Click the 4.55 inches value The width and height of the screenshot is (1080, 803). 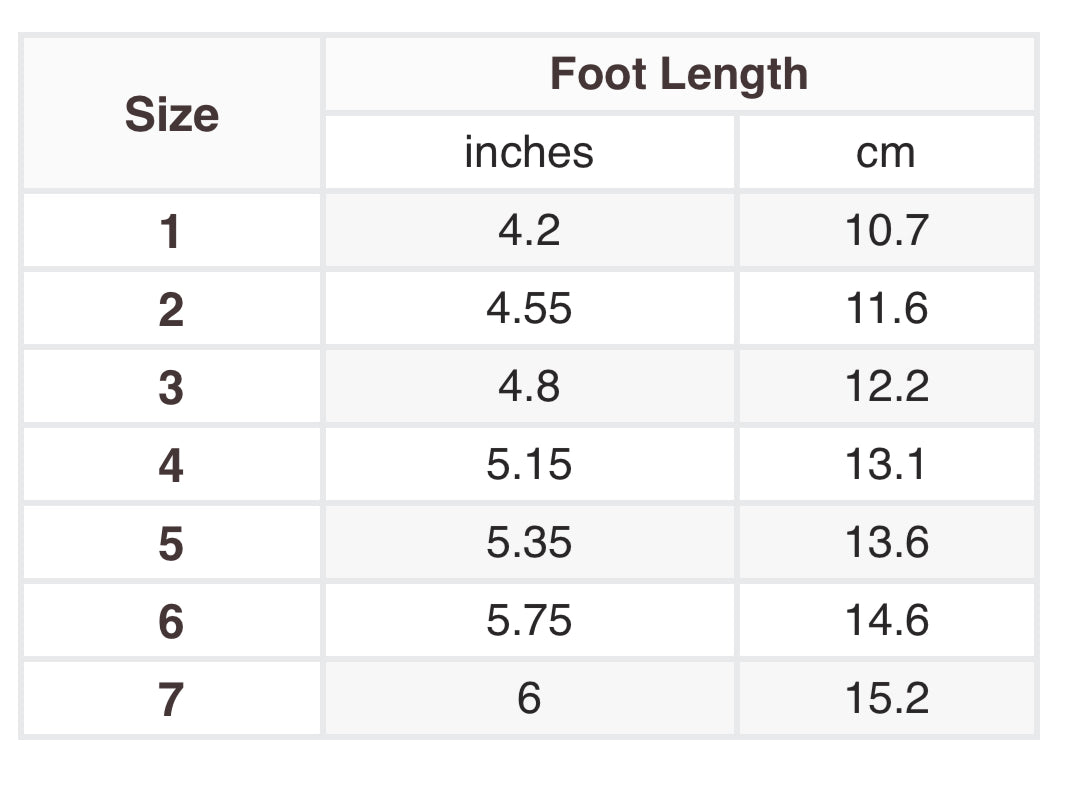click(x=529, y=308)
